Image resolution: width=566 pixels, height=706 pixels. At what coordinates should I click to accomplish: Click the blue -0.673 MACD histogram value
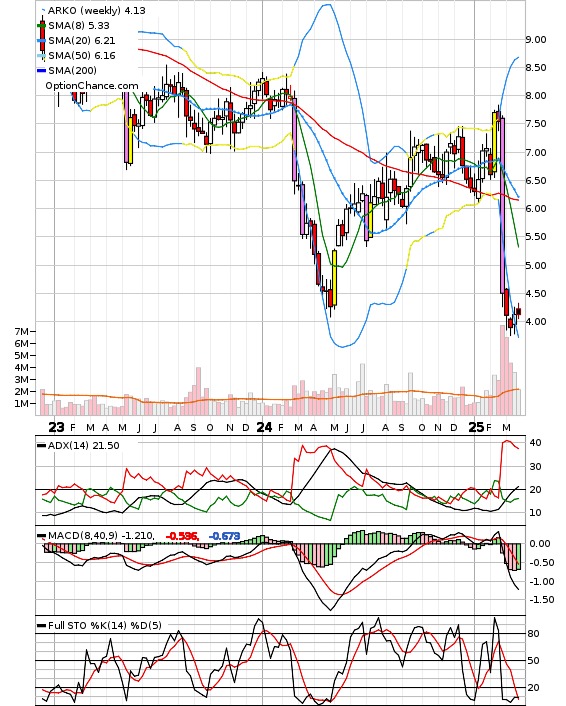[224, 536]
